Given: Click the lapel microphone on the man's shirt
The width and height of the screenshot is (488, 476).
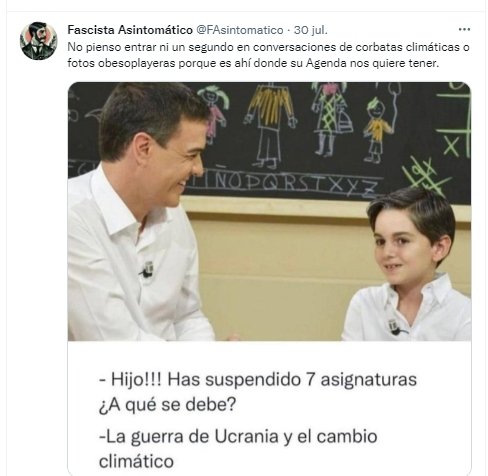Looking at the screenshot, I should [147, 270].
